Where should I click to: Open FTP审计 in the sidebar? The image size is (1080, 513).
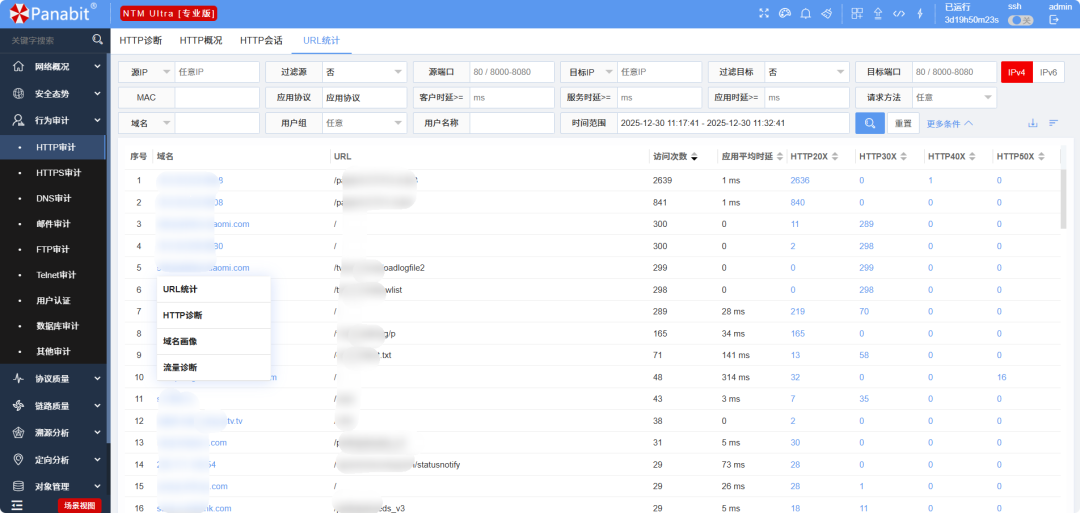(54, 249)
